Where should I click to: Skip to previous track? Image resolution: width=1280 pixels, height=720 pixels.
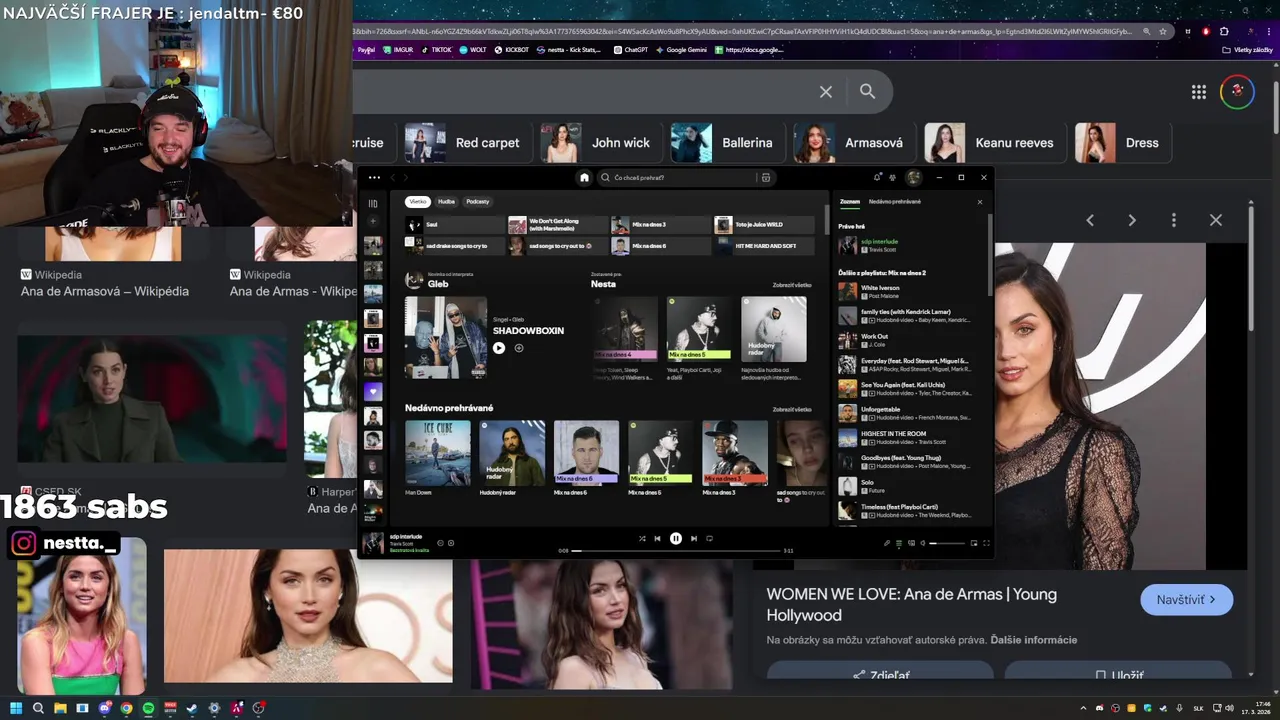[x=657, y=538]
